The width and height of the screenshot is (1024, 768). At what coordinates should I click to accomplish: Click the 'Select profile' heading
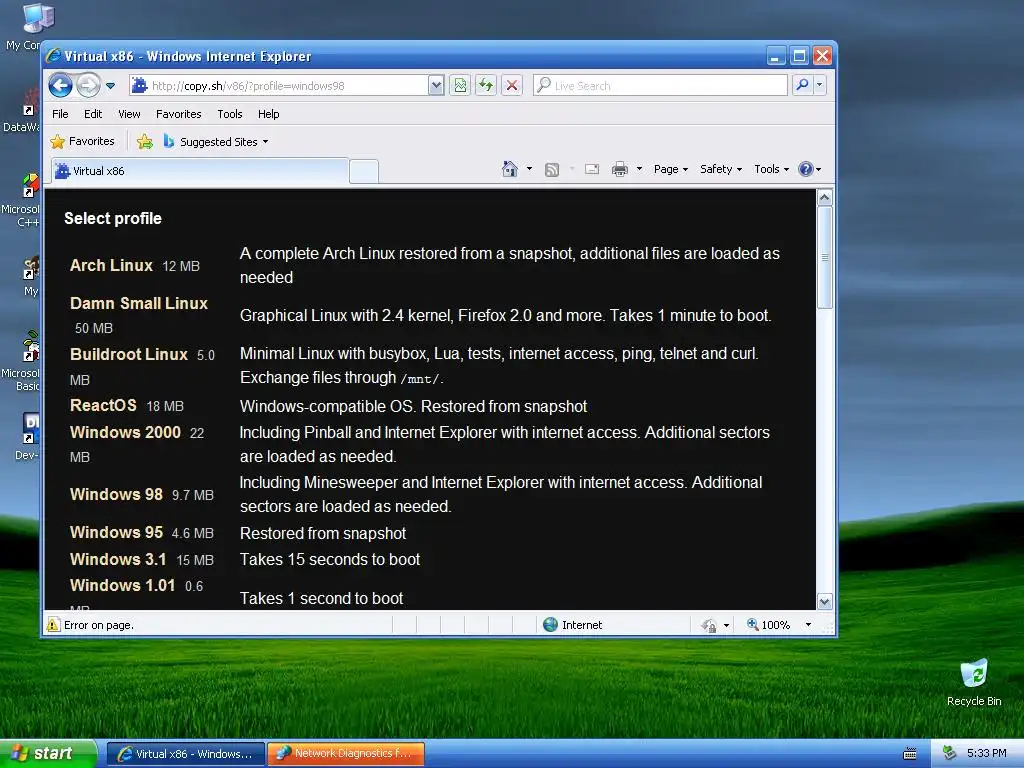pos(113,219)
